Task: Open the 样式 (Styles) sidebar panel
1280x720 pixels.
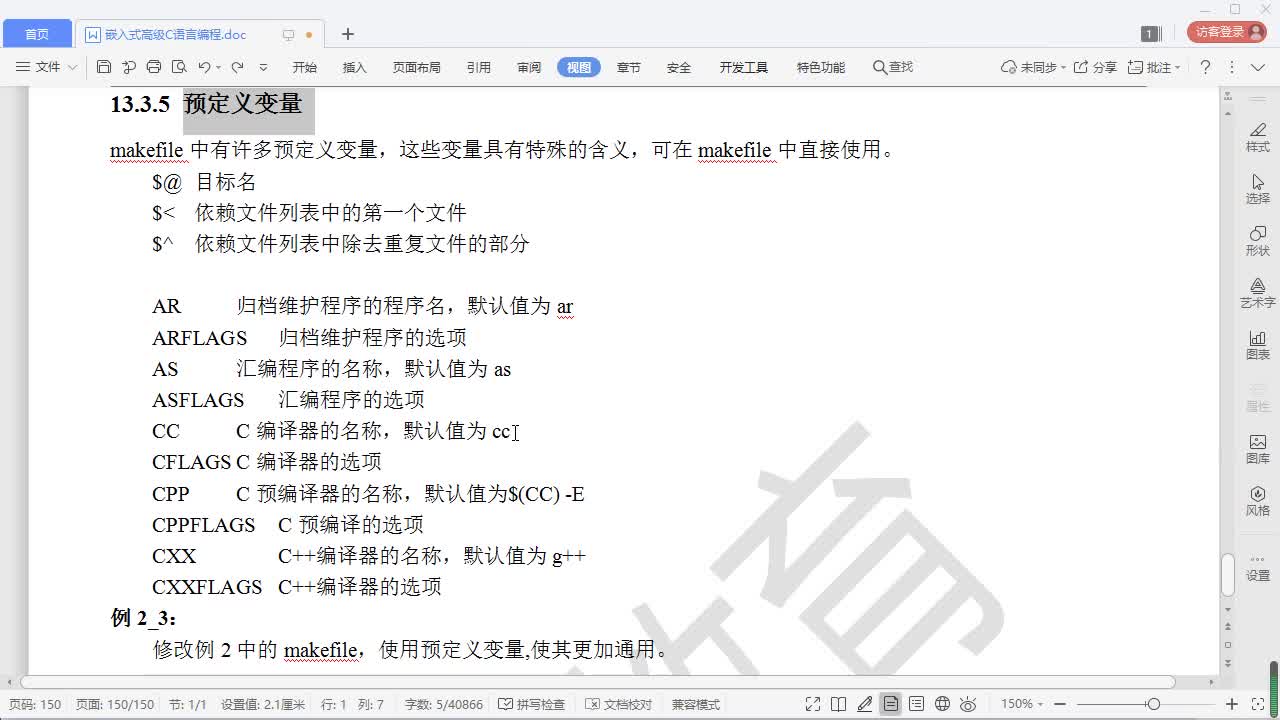Action: pyautogui.click(x=1257, y=137)
